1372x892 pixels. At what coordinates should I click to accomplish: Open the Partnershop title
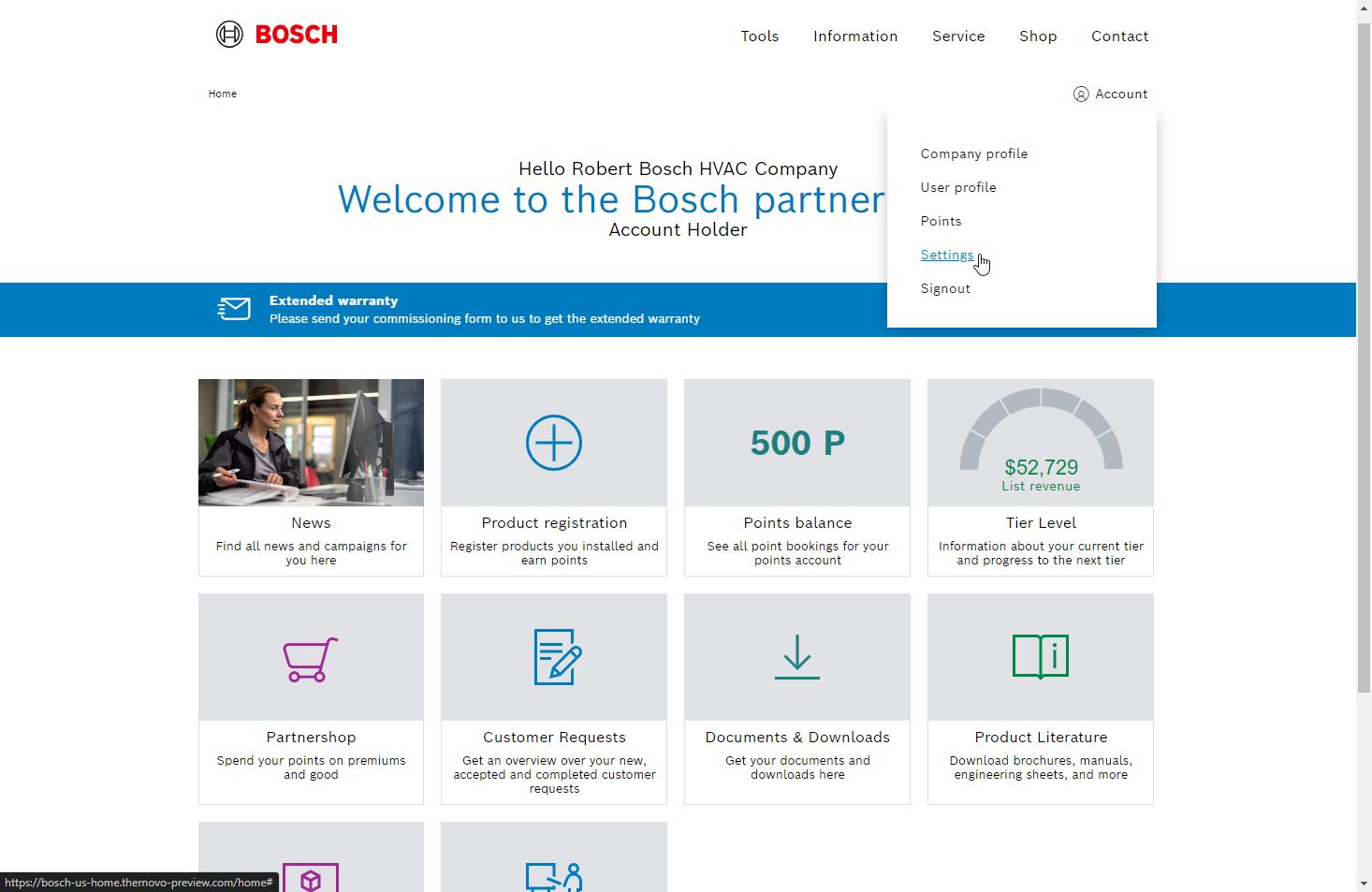click(x=311, y=738)
